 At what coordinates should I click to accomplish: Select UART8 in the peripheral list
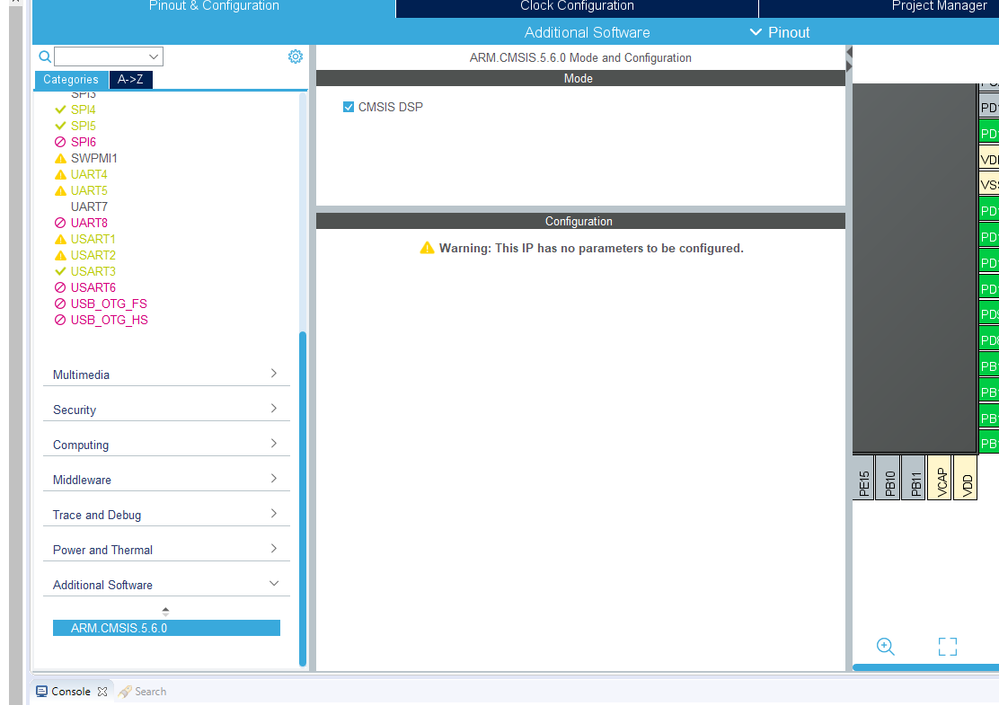tap(89, 223)
